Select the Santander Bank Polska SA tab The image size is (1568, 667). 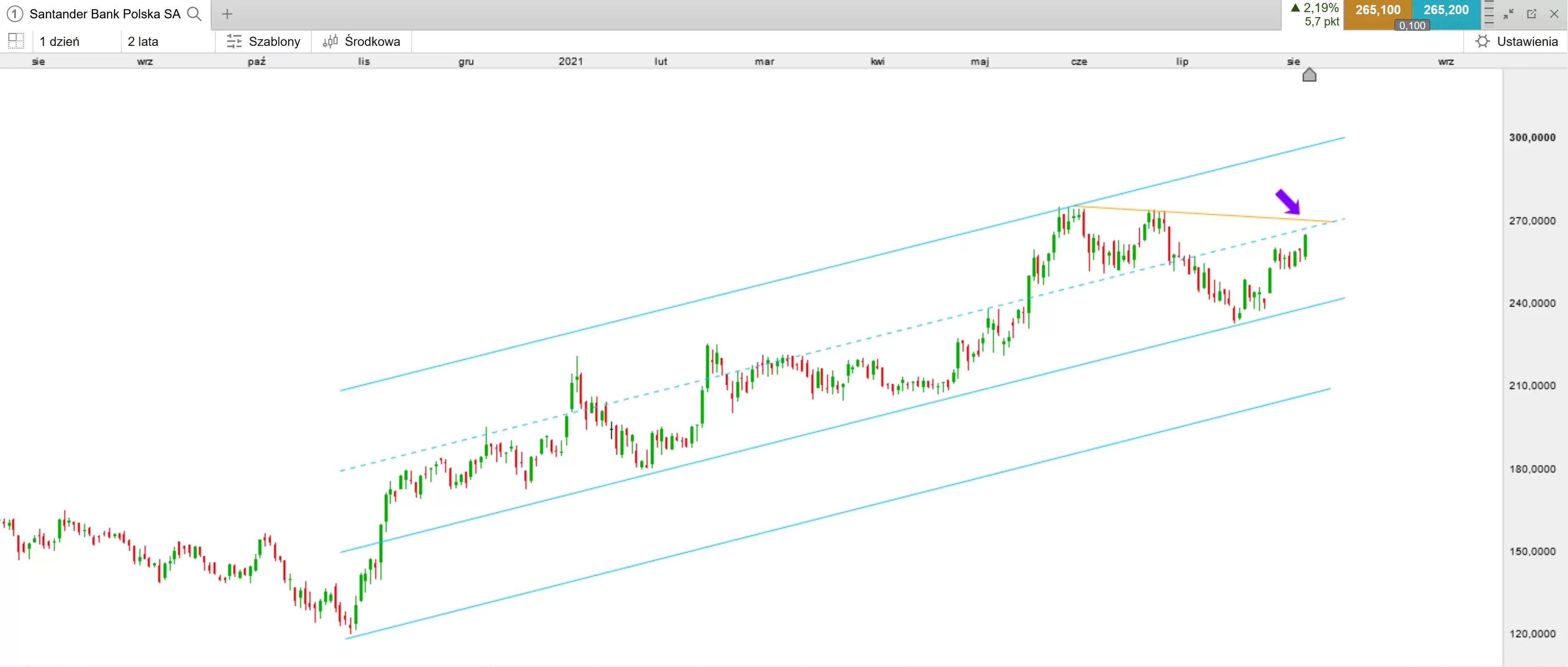coord(105,13)
